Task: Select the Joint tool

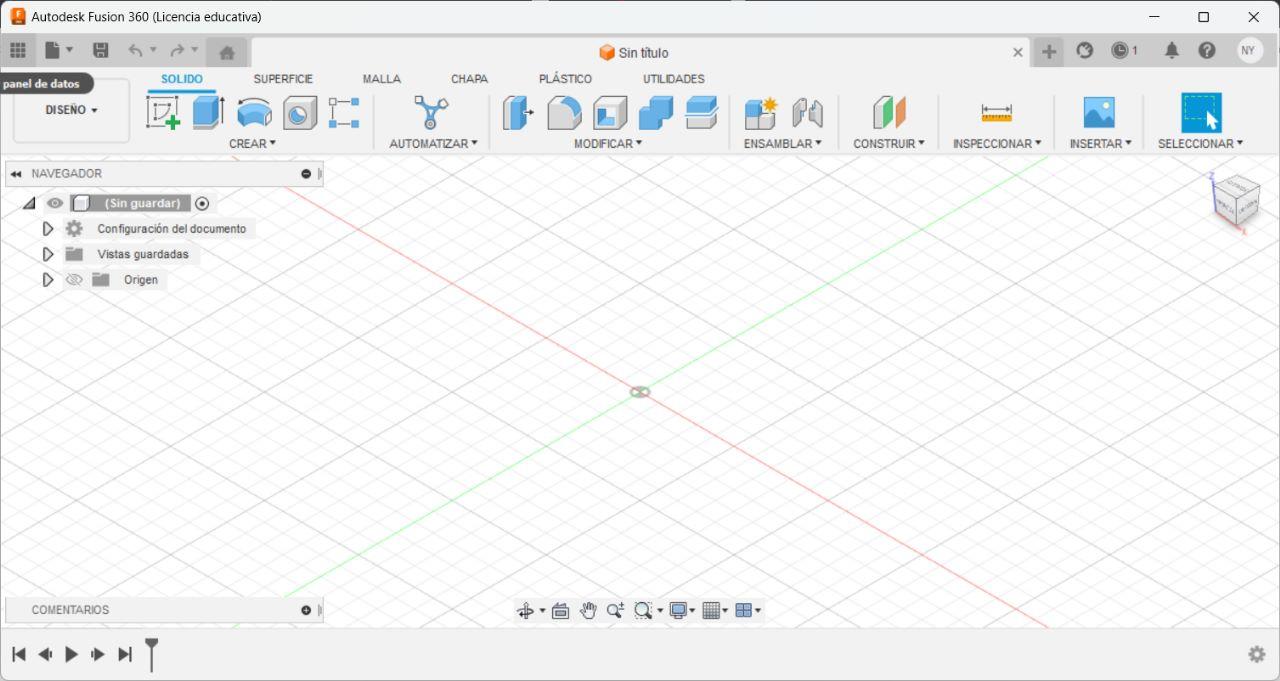Action: 807,112
